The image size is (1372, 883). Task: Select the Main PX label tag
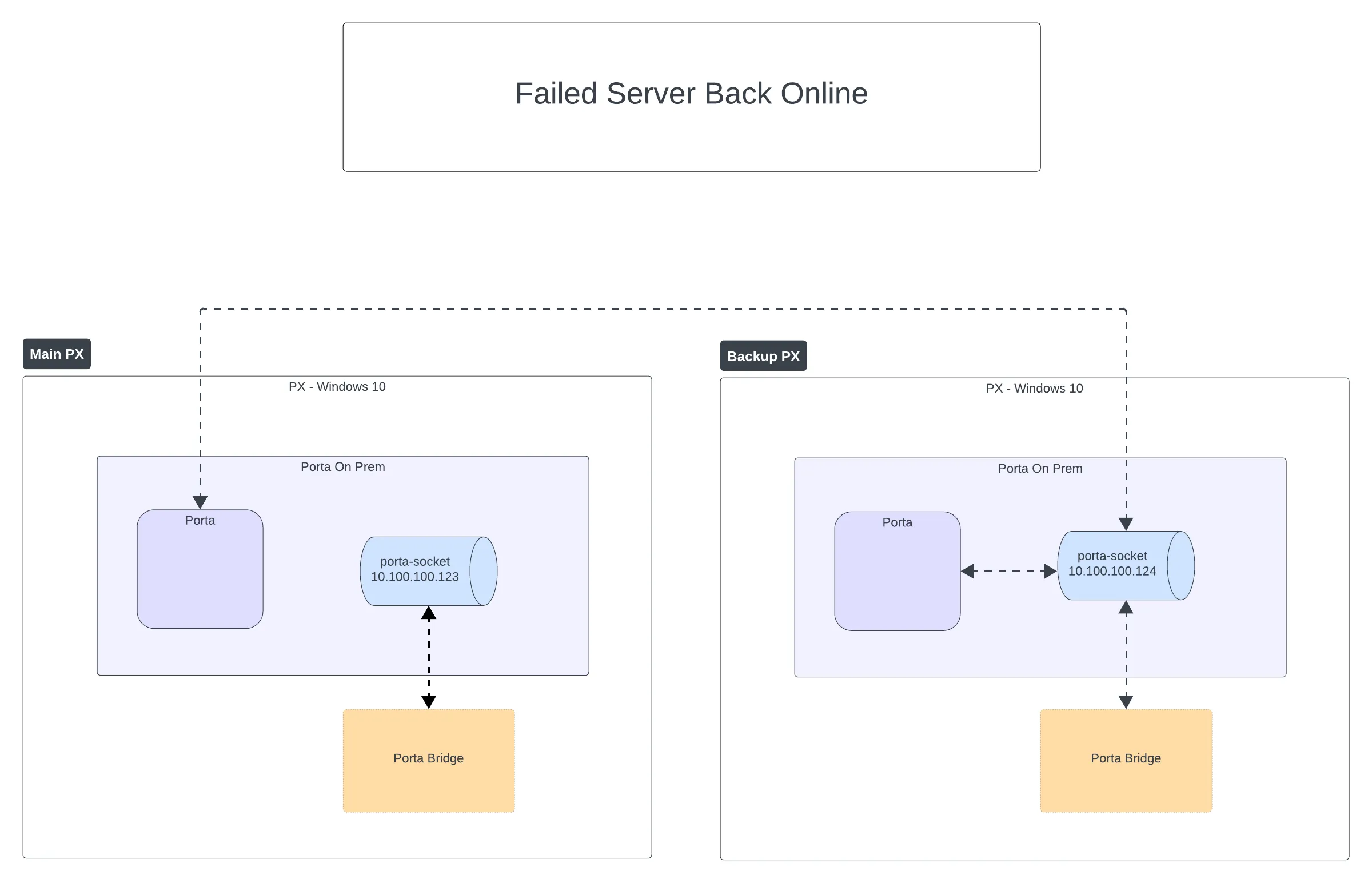(56, 354)
